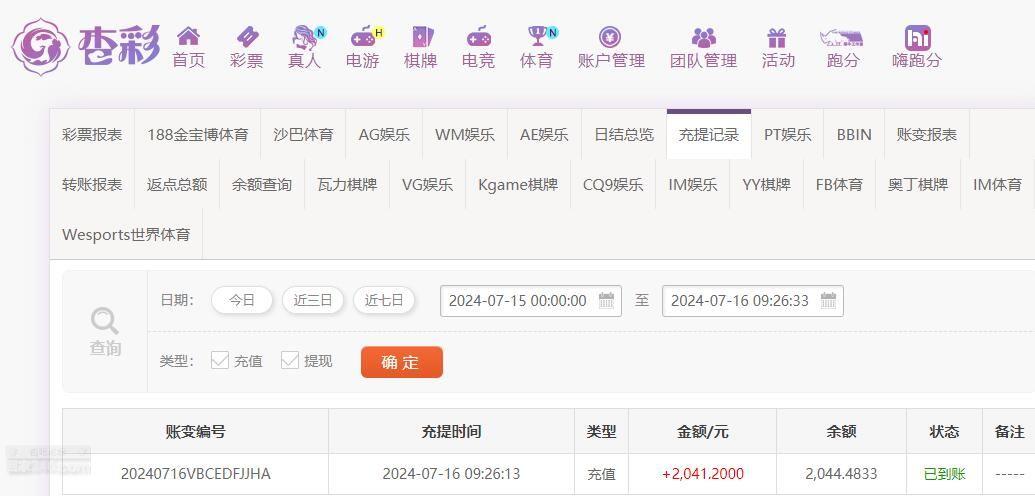Open the 活动 gift box icon
This screenshot has width=1035, height=496.
pyautogui.click(x=777, y=37)
